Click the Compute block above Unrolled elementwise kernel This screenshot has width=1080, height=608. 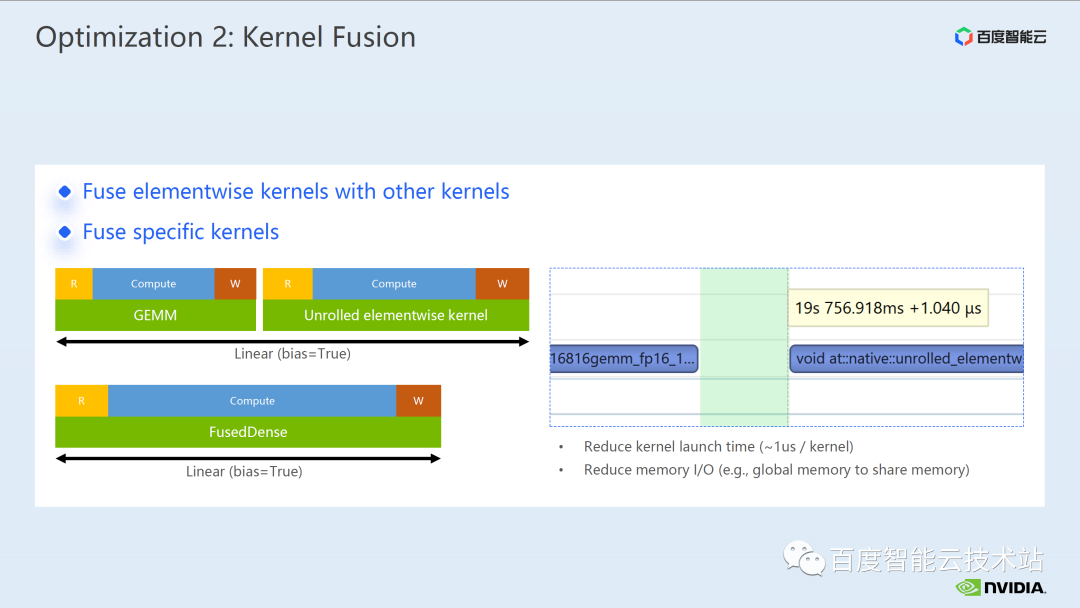394,284
